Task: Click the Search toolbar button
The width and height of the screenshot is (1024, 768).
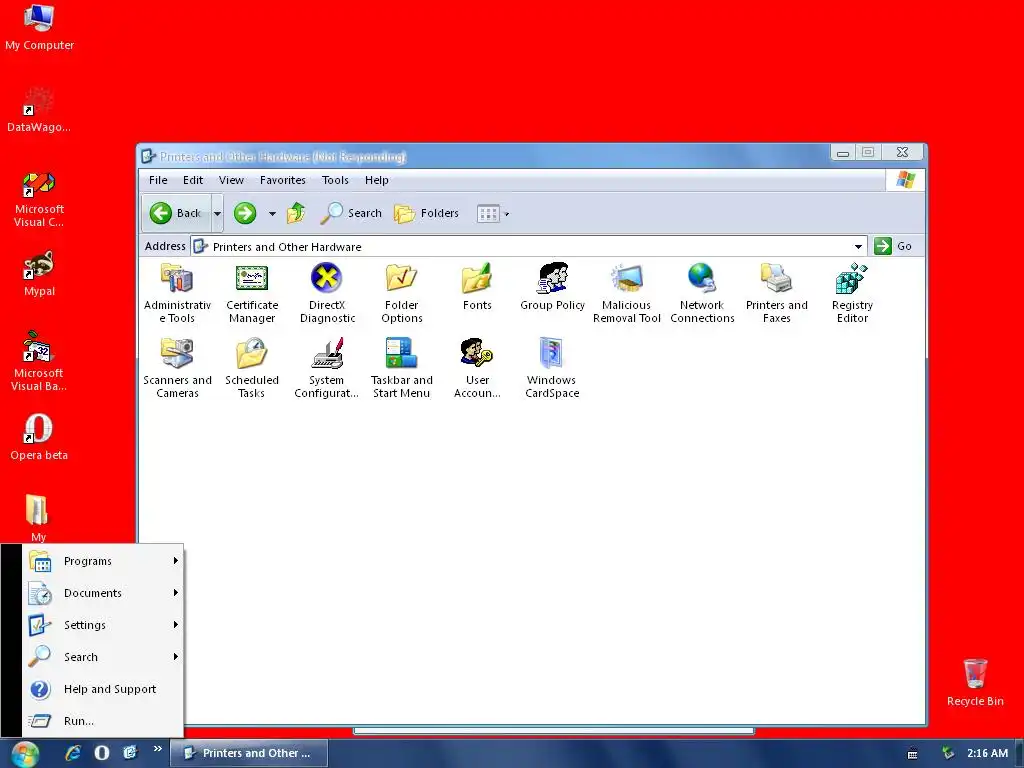Action: 351,213
